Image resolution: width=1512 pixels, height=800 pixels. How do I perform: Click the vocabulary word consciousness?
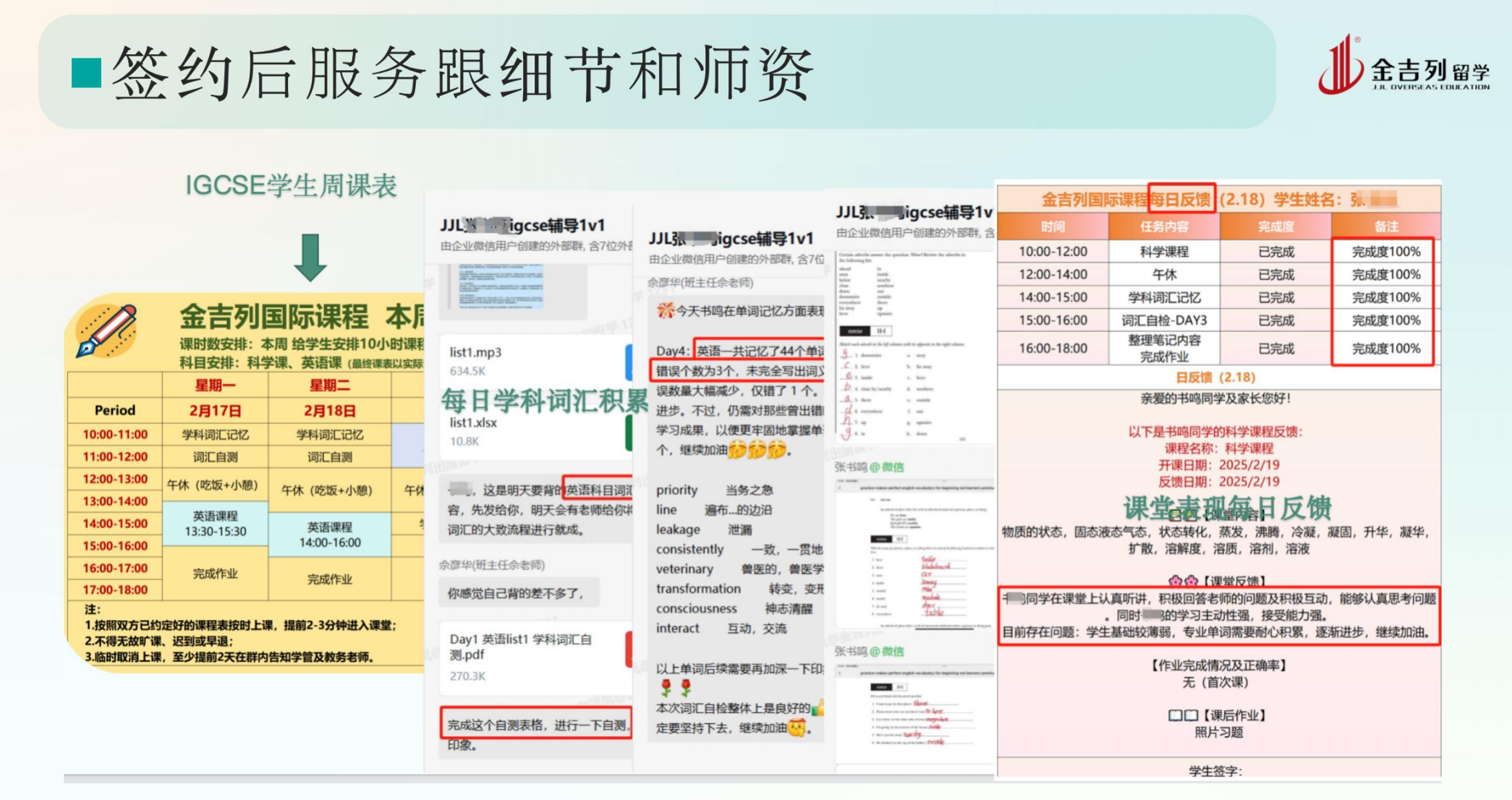(696, 608)
